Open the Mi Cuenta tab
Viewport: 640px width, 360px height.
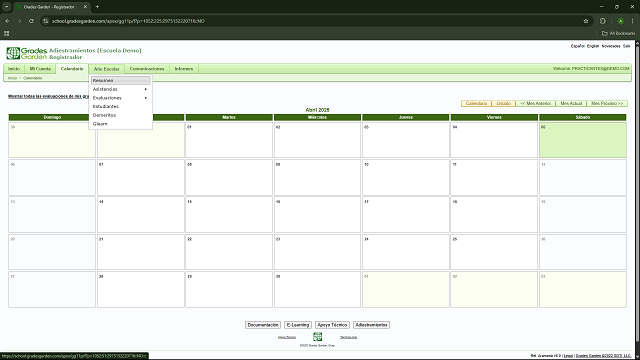[40, 69]
